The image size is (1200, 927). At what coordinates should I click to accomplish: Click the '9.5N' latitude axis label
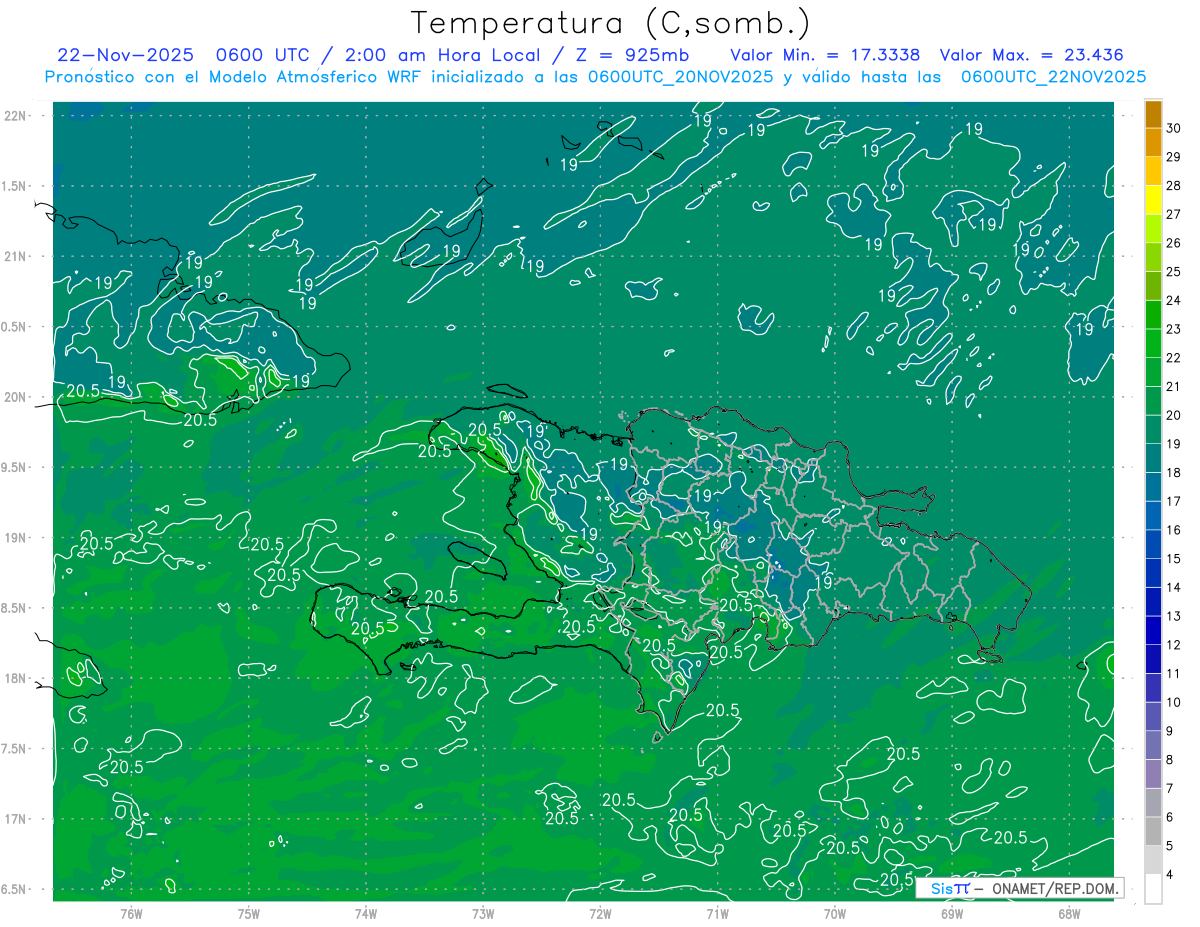(14, 467)
